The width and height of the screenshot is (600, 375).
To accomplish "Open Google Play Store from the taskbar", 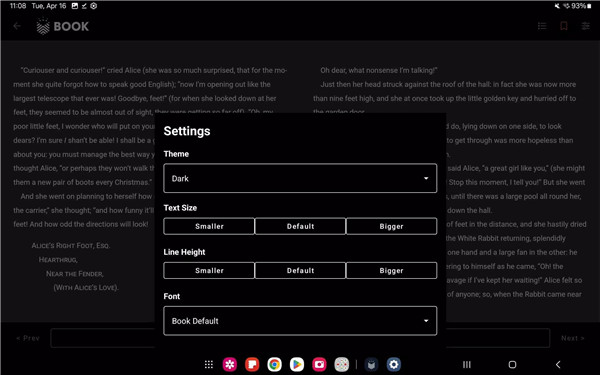I will pos(297,364).
